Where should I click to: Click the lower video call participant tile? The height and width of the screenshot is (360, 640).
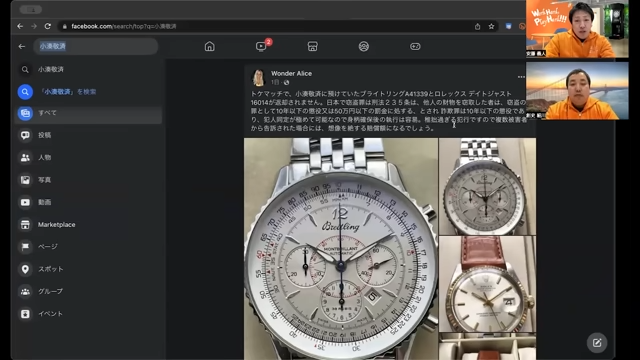[x=577, y=91]
